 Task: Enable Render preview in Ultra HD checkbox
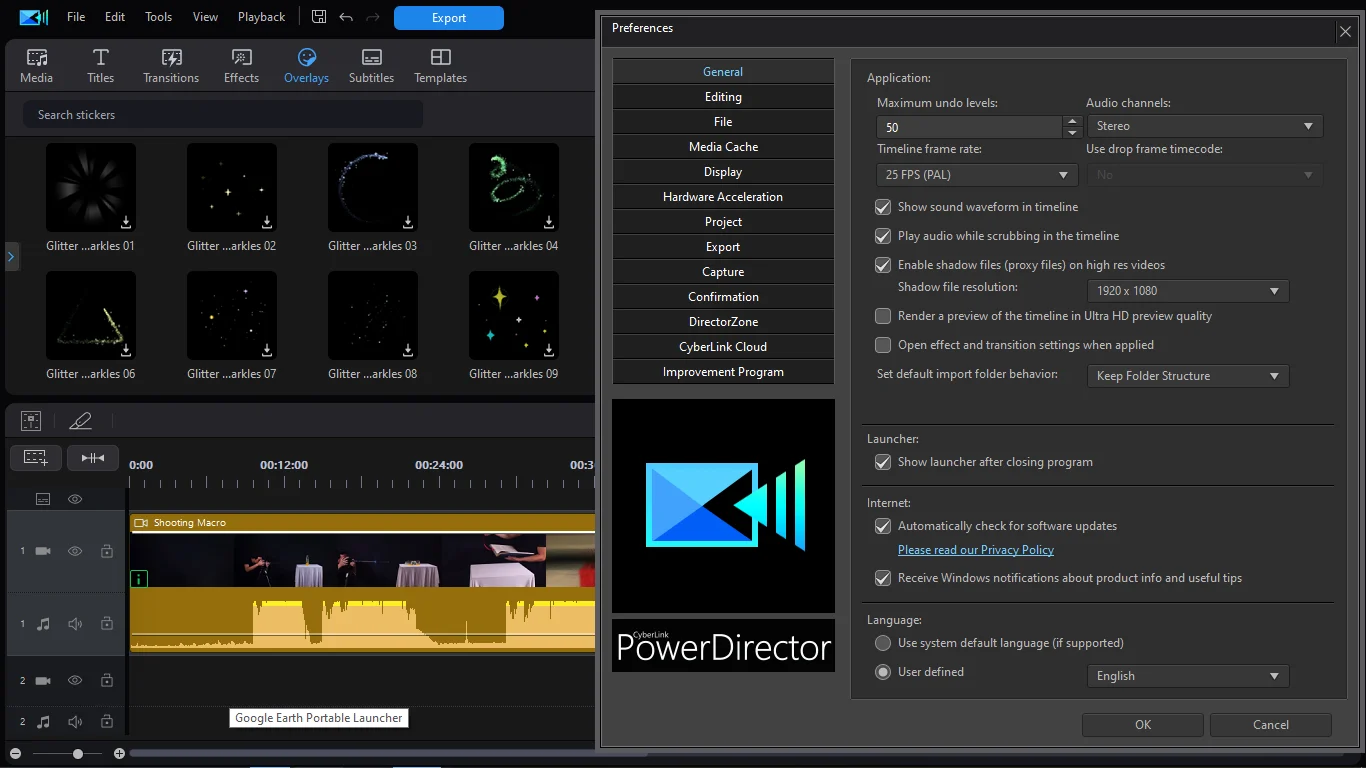[x=883, y=316]
